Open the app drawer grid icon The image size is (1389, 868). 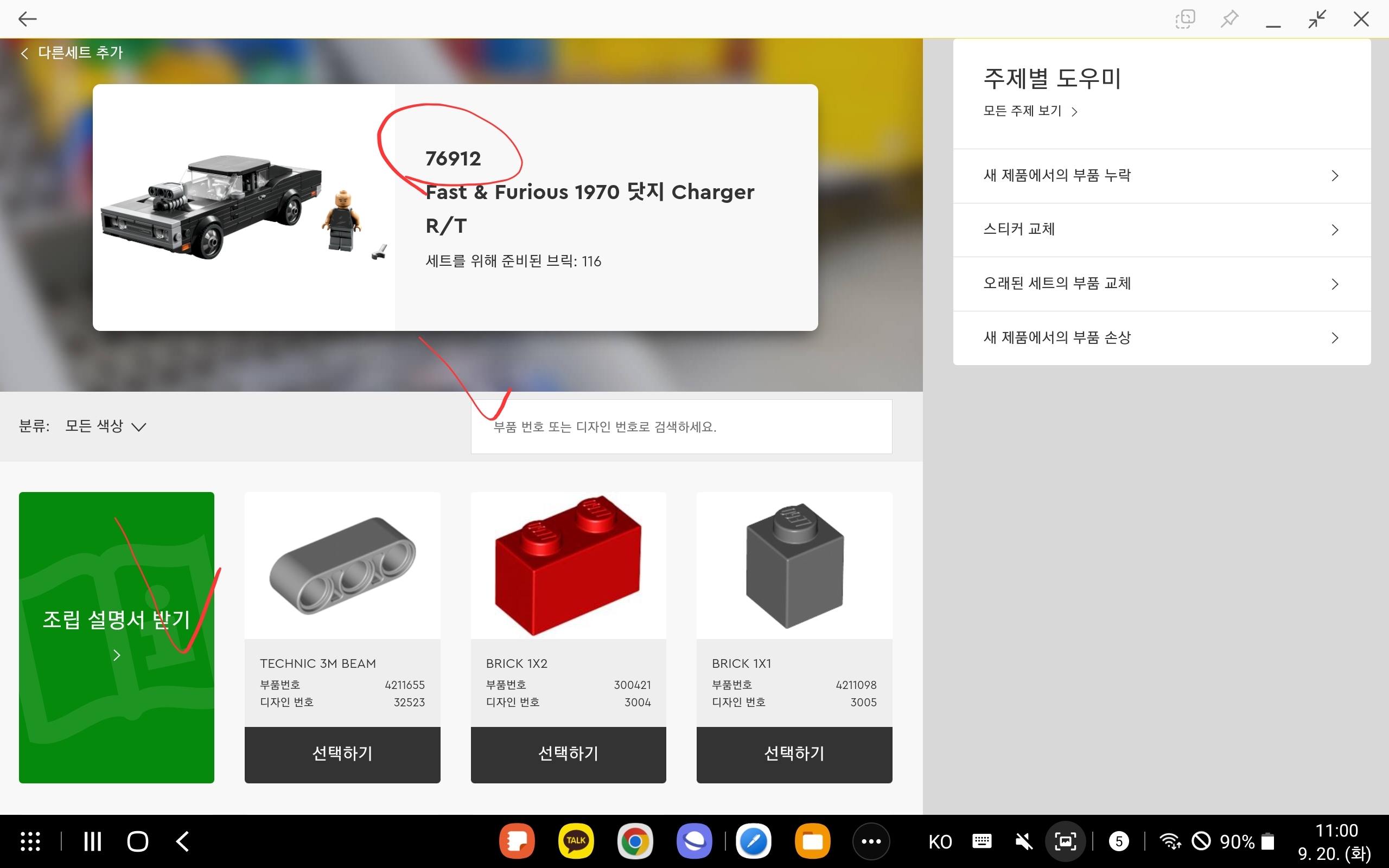click(30, 841)
